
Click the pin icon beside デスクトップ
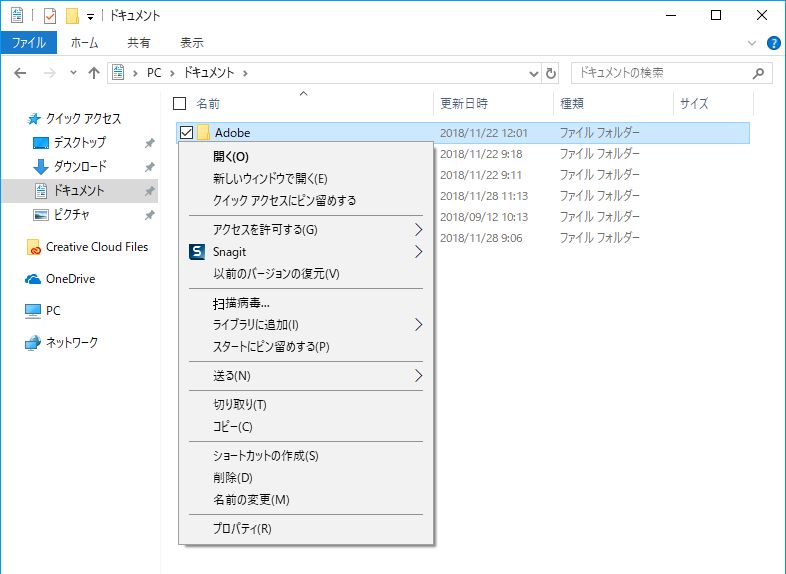tap(149, 143)
